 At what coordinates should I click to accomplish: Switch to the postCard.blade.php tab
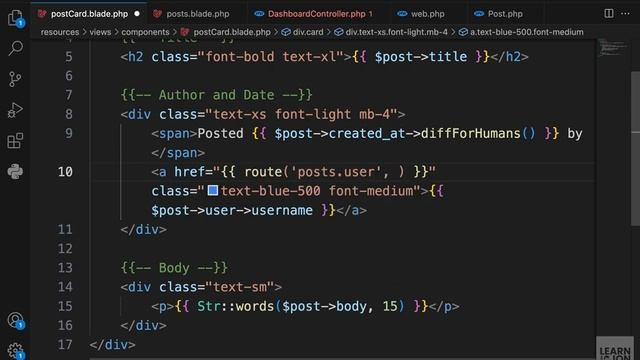(x=89, y=13)
